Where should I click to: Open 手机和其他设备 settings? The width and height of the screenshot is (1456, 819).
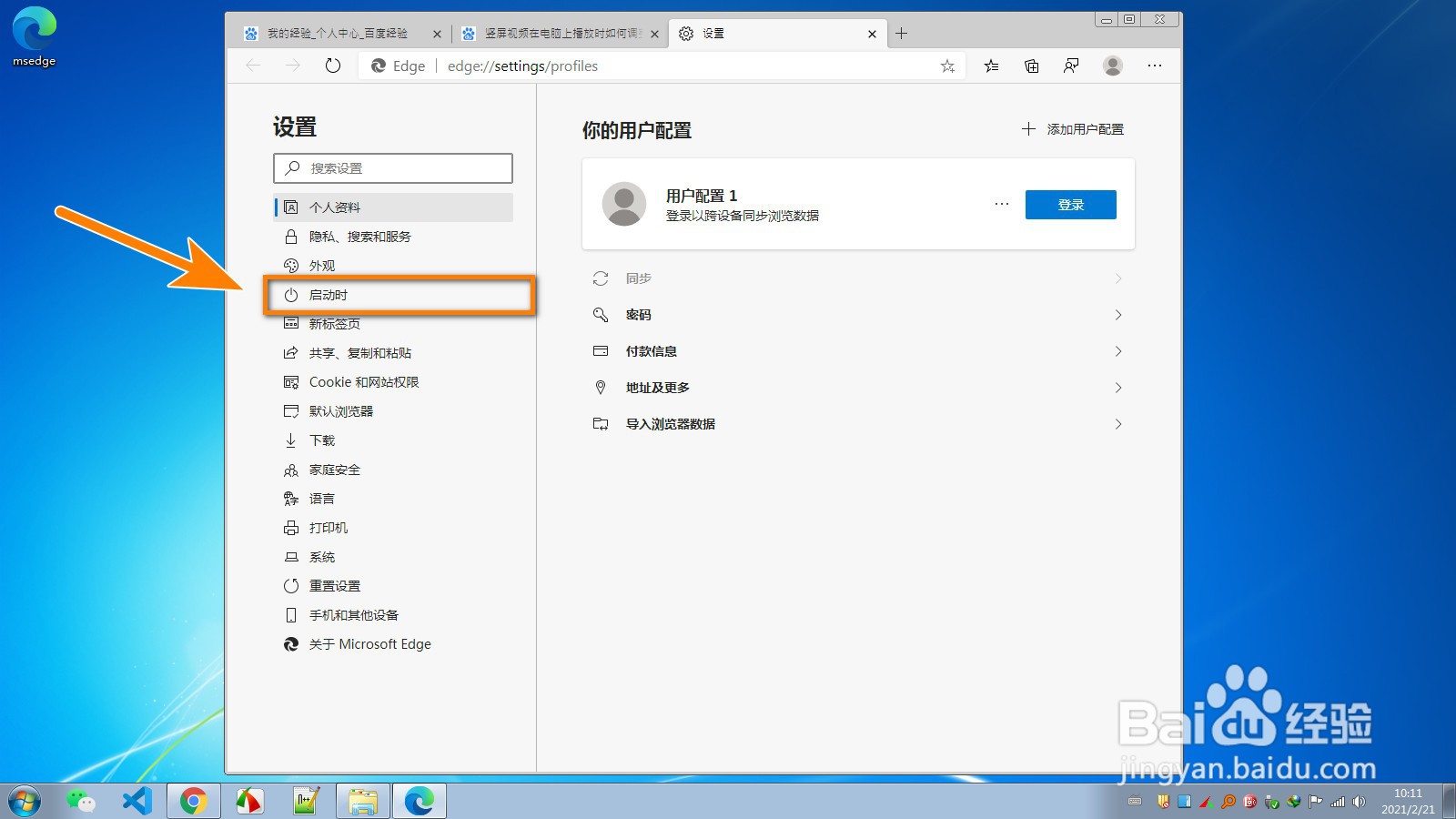[x=393, y=615]
